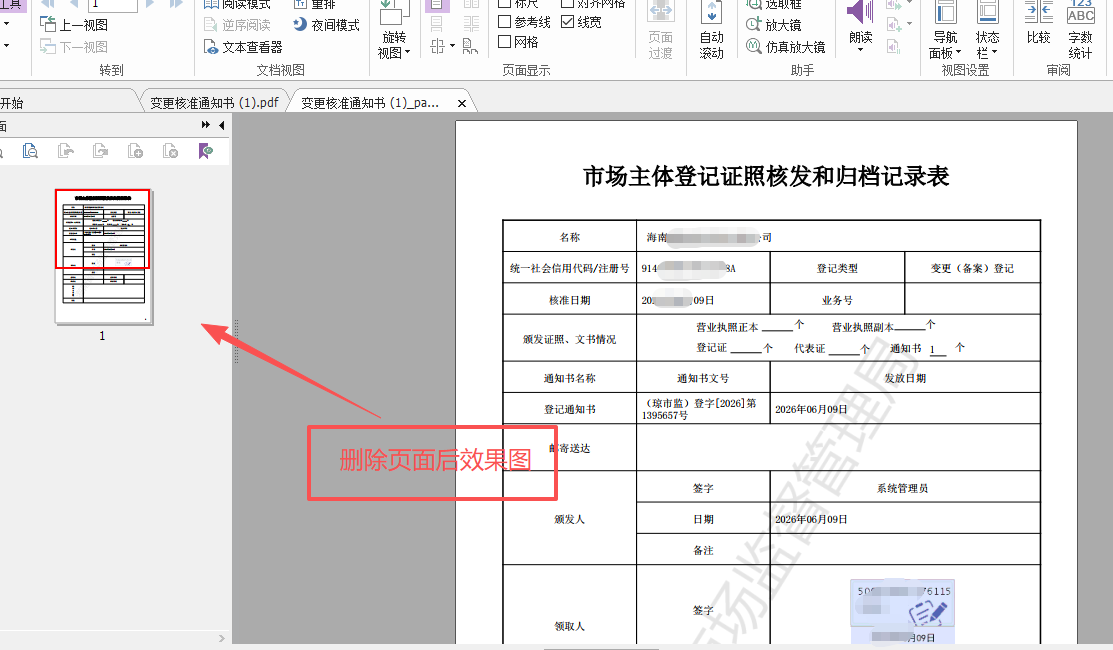
Task: Open the navigation panel (导航面板) menu
Action: click(x=945, y=31)
